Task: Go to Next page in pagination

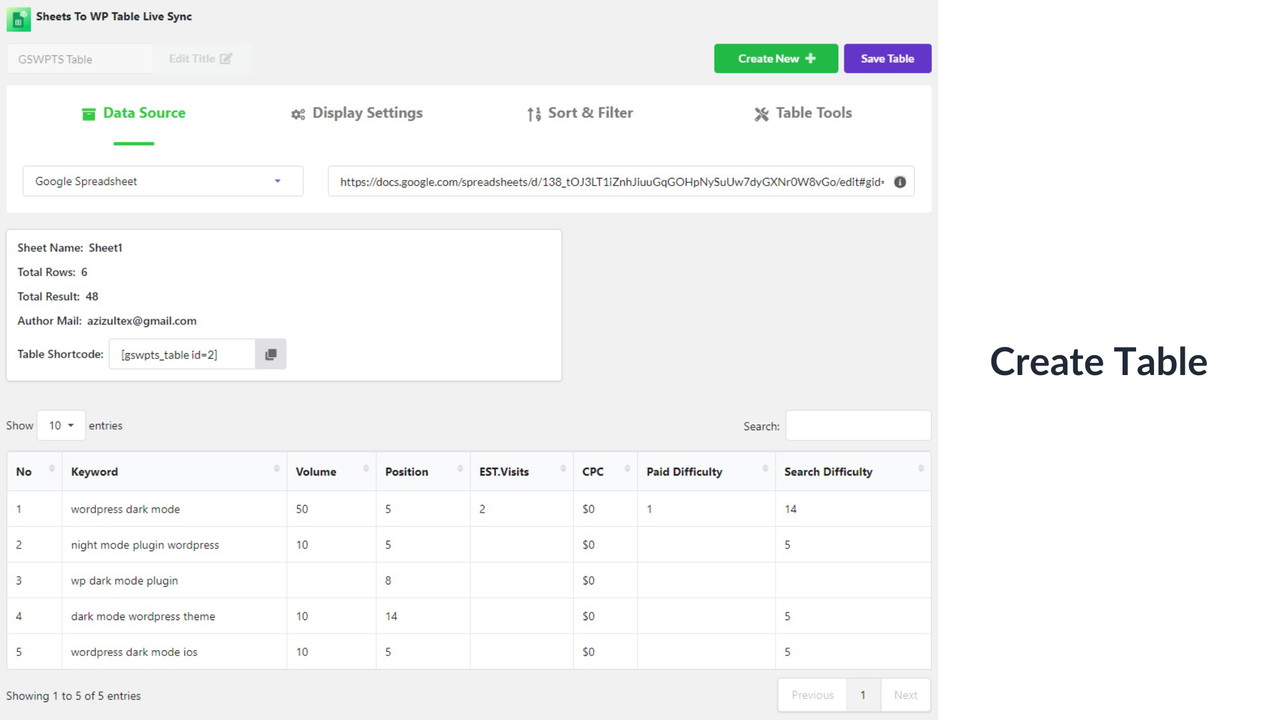Action: coord(905,695)
